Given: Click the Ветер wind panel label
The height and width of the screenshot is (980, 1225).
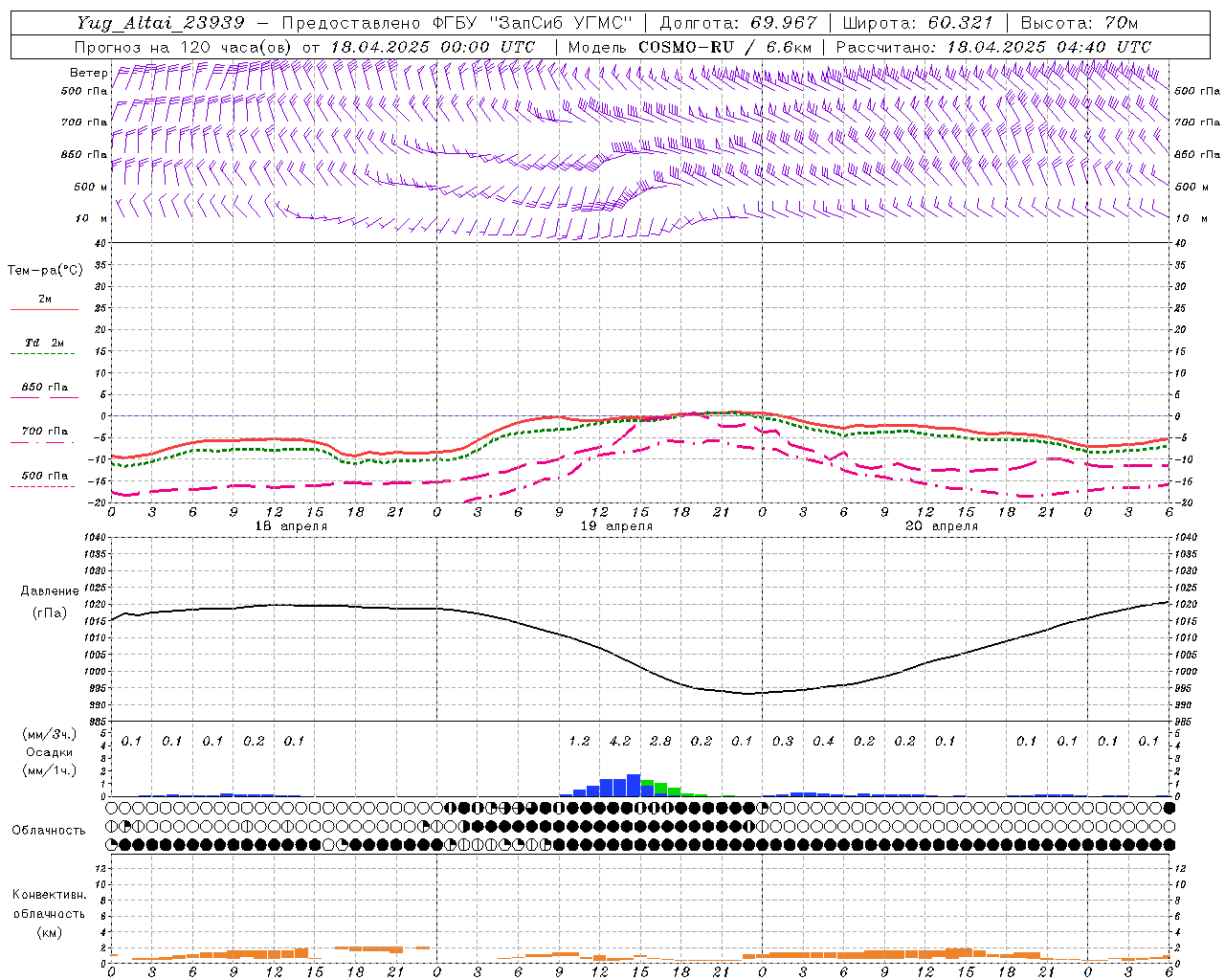Looking at the screenshot, I should click(x=88, y=73).
